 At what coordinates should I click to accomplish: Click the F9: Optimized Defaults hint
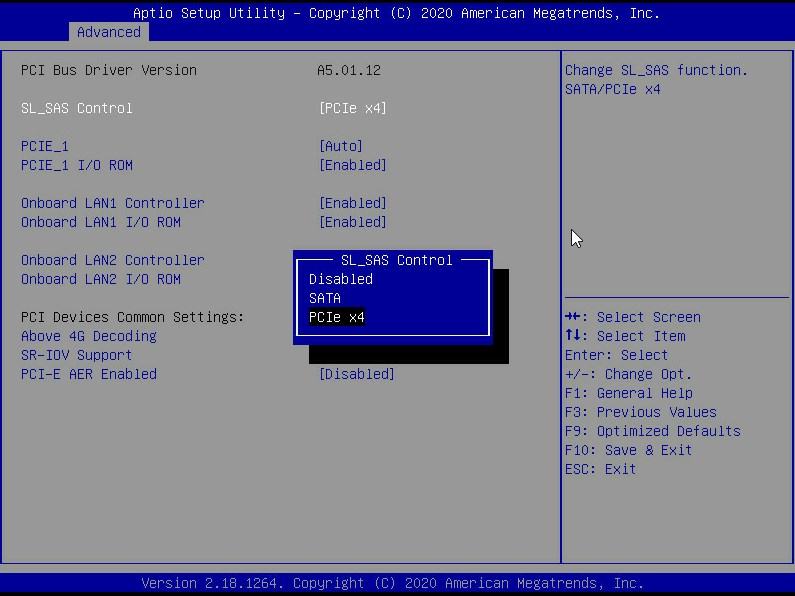(x=653, y=431)
